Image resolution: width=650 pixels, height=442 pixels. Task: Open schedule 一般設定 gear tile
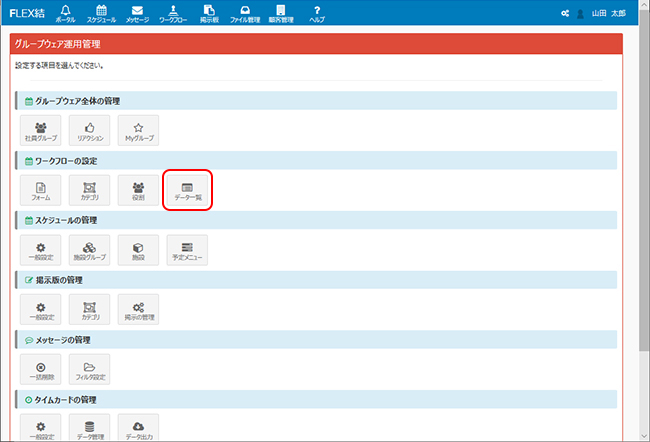tap(41, 250)
